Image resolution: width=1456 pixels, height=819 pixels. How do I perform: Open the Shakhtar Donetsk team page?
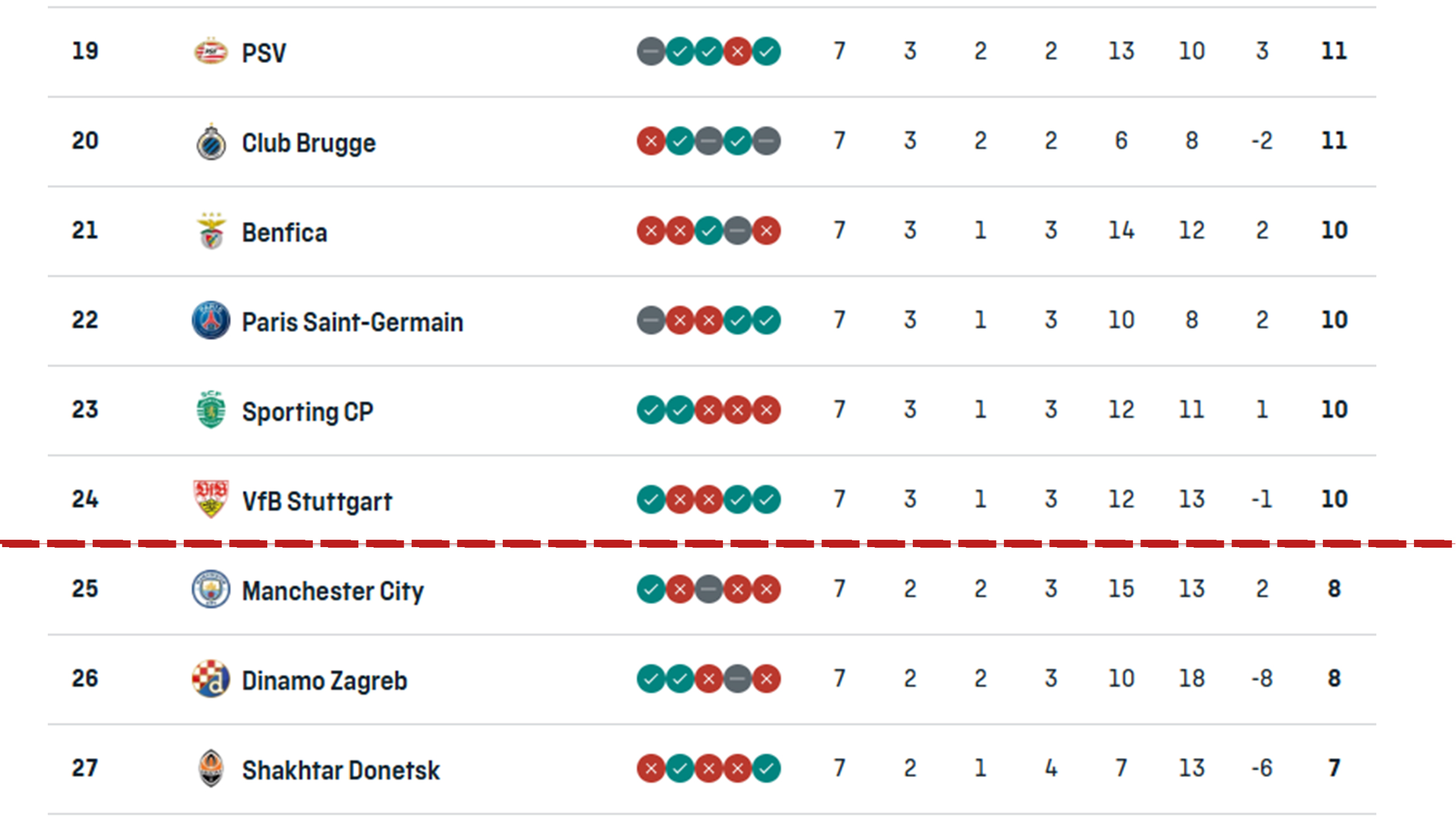tap(341, 770)
